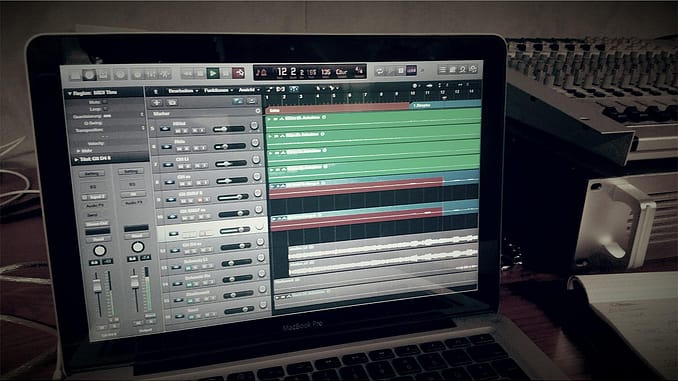The width and height of the screenshot is (678, 381).
Task: Toggle the Cycle mode icon in control bar
Action: pos(379,71)
